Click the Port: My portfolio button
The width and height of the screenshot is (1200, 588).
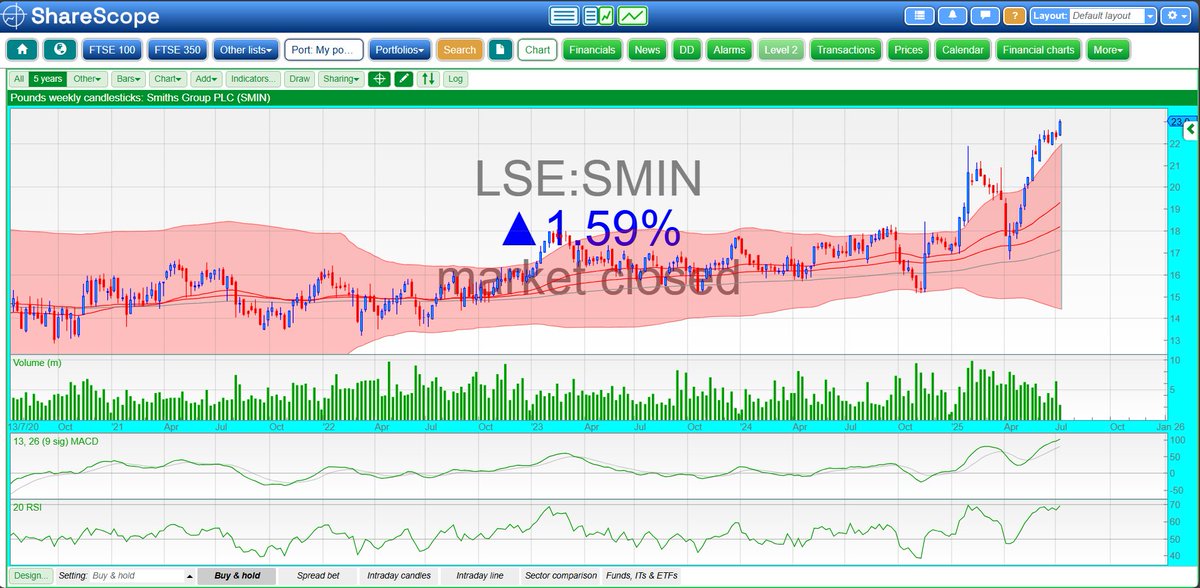click(x=323, y=50)
